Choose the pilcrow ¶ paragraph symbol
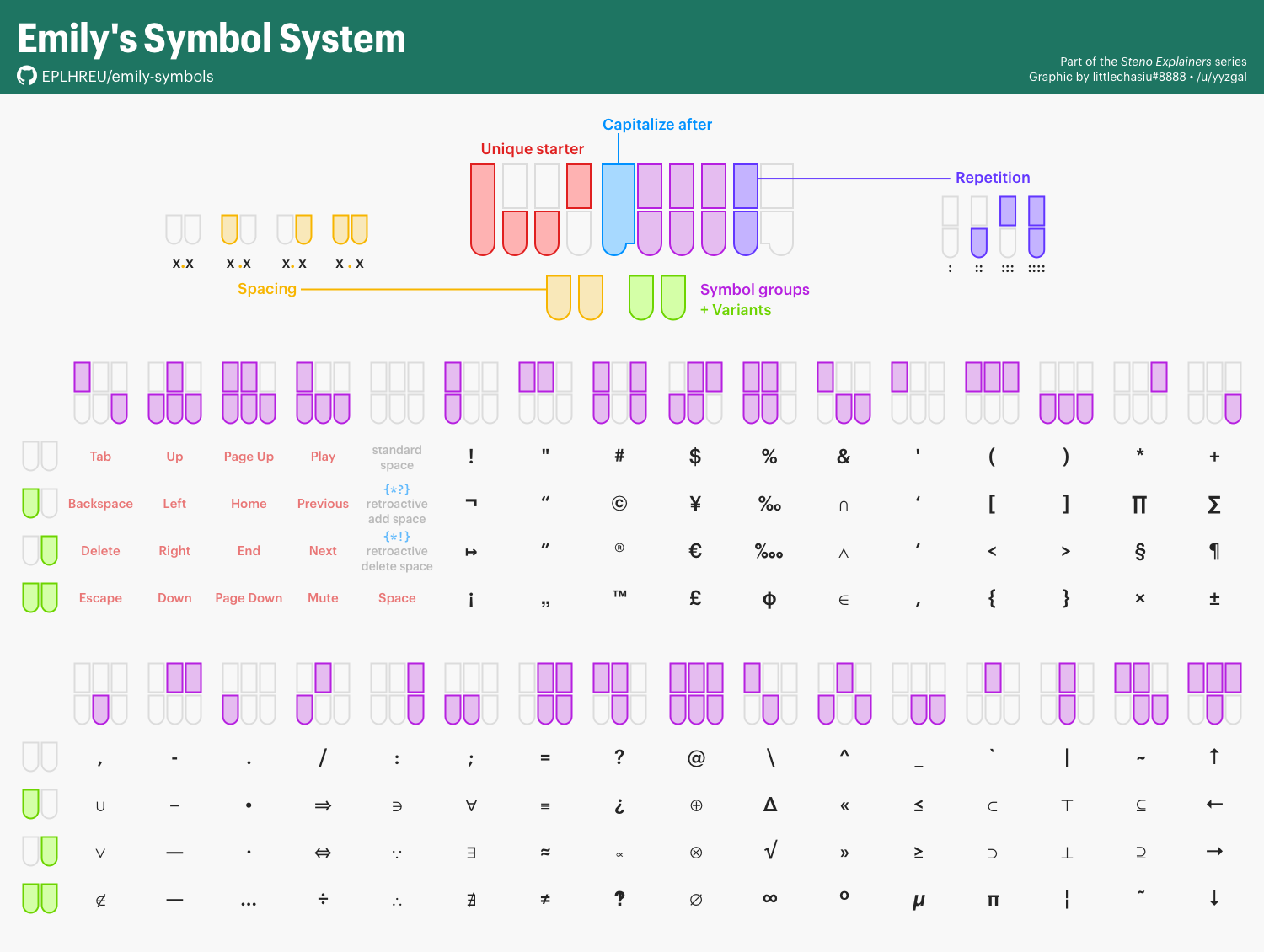The image size is (1264, 952). click(x=1214, y=551)
